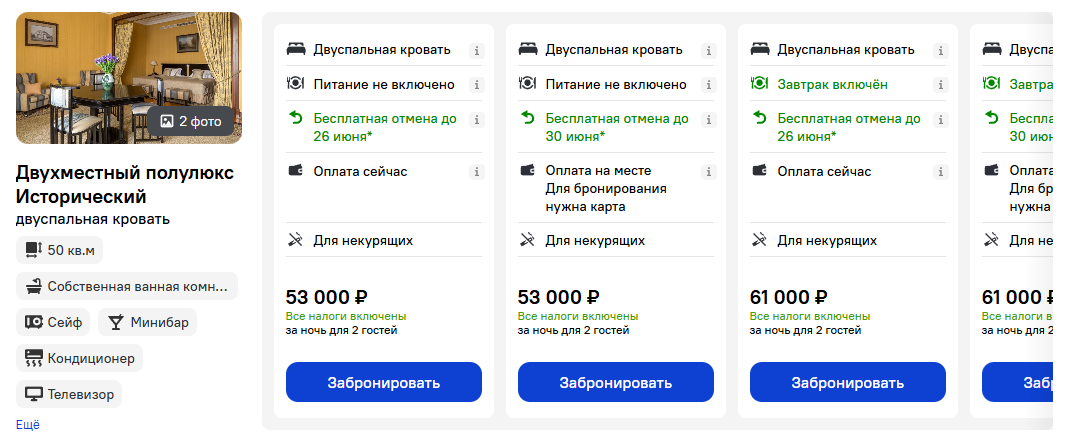Screen dimensions: 1068x442
Task: Click info icon beside first Двуспальная кровать
Action: [x=477, y=50]
